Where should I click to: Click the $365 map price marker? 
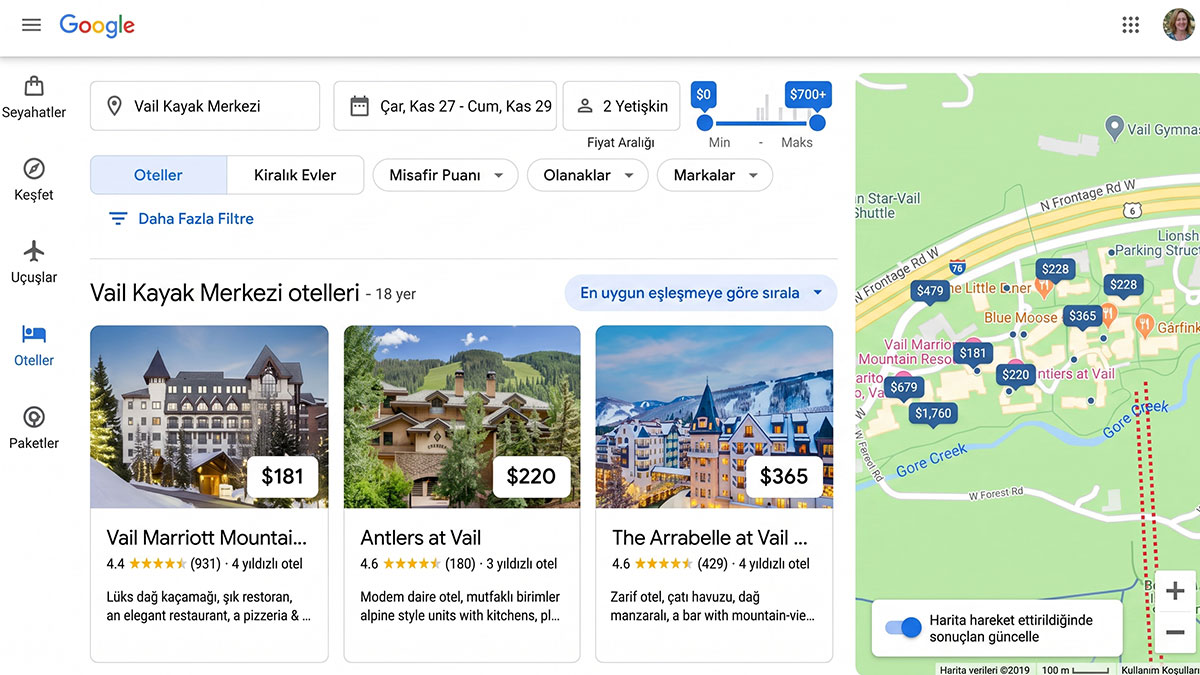(1082, 315)
